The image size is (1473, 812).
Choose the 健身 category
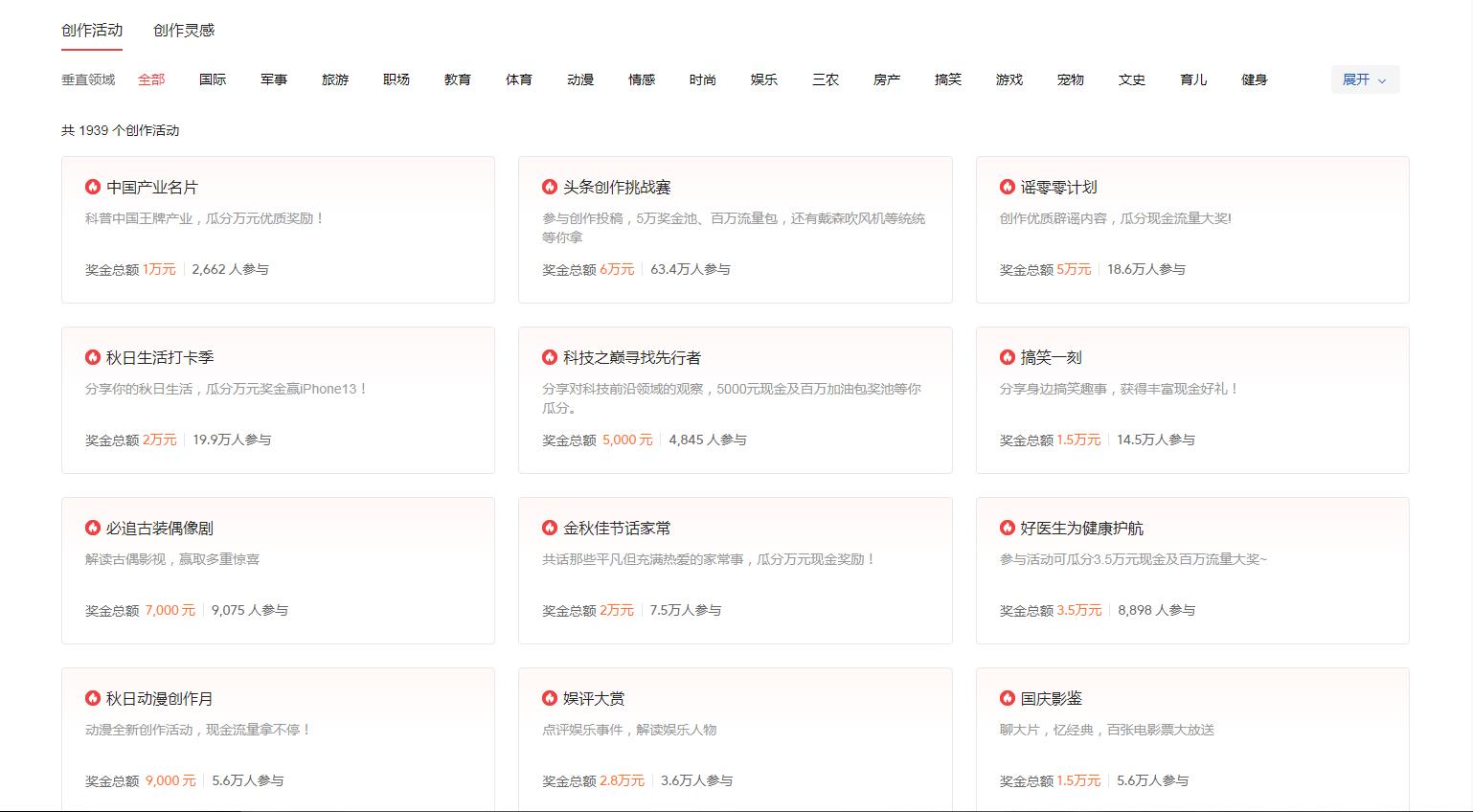coord(1255,79)
